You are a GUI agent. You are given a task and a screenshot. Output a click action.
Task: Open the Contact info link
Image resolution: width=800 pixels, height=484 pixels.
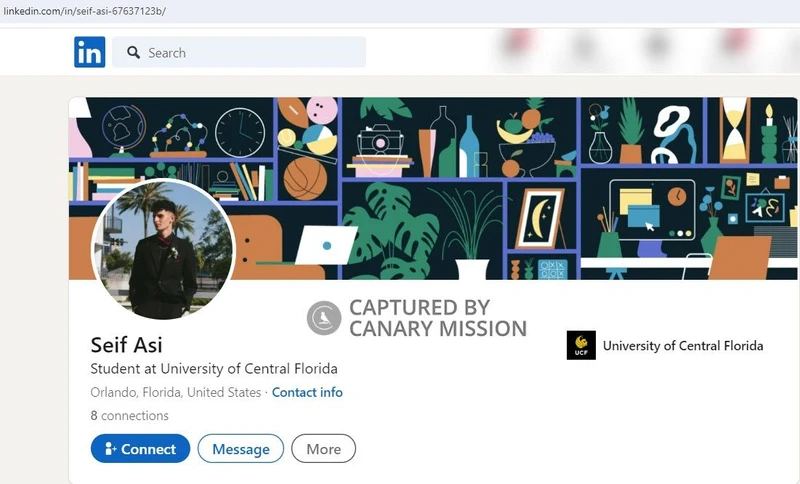tap(307, 392)
